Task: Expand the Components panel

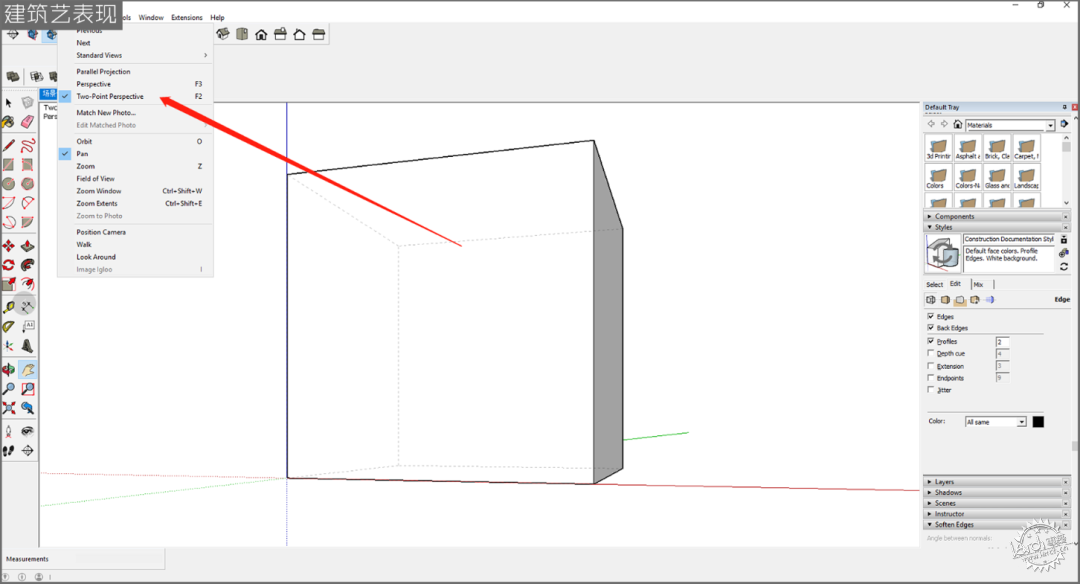Action: click(995, 216)
